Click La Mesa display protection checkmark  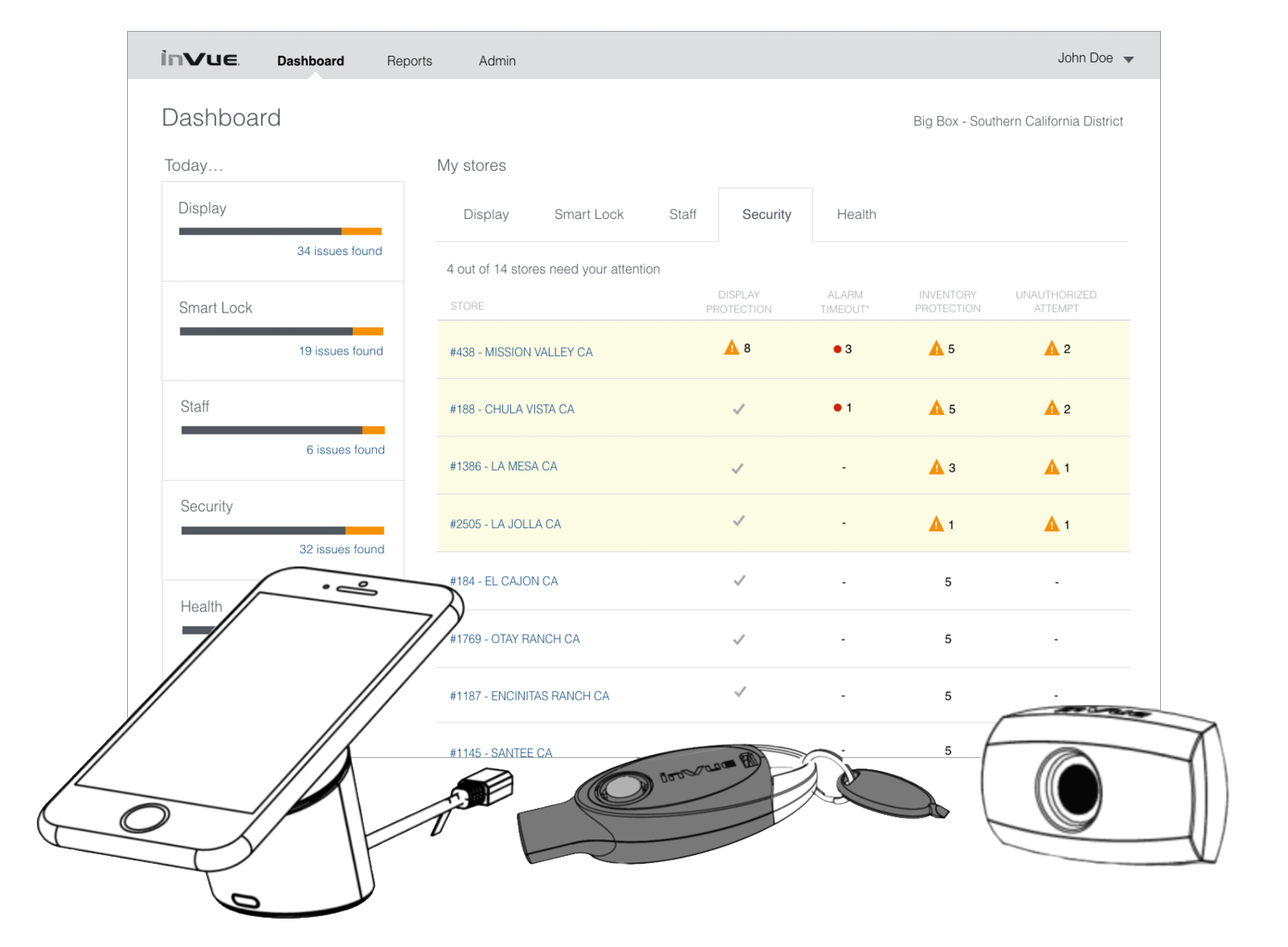pos(738,469)
